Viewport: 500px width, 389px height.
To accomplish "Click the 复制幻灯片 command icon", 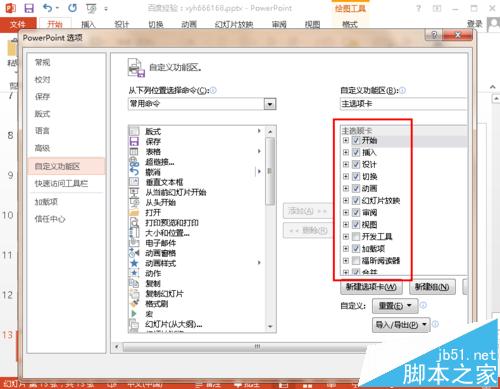I will (x=134, y=294).
